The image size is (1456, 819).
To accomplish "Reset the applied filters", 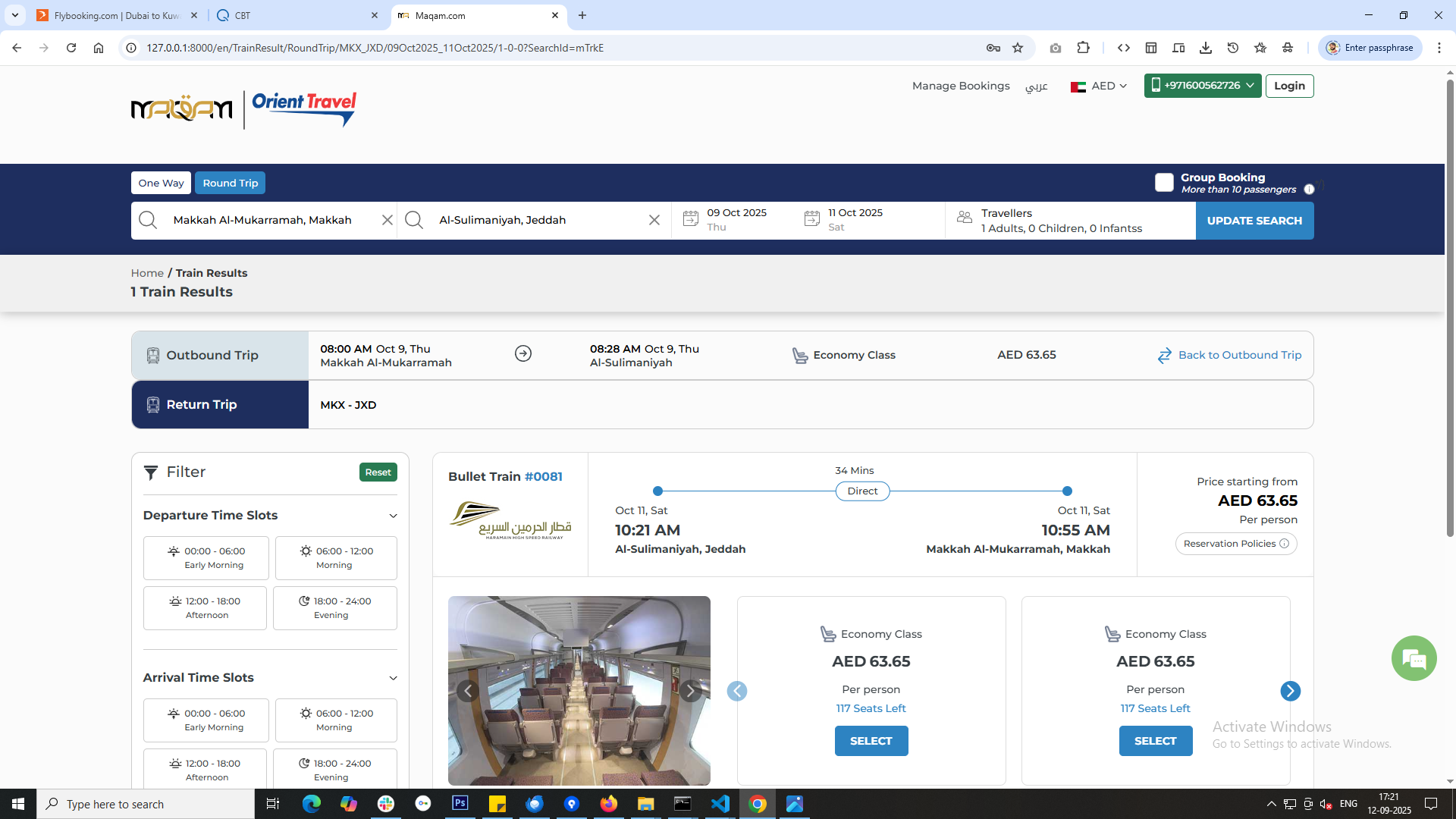I will [378, 472].
